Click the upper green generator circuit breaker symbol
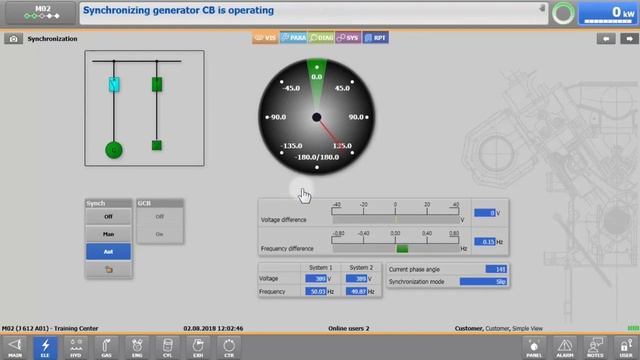Image resolution: width=640 pixels, height=360 pixels. point(157,84)
